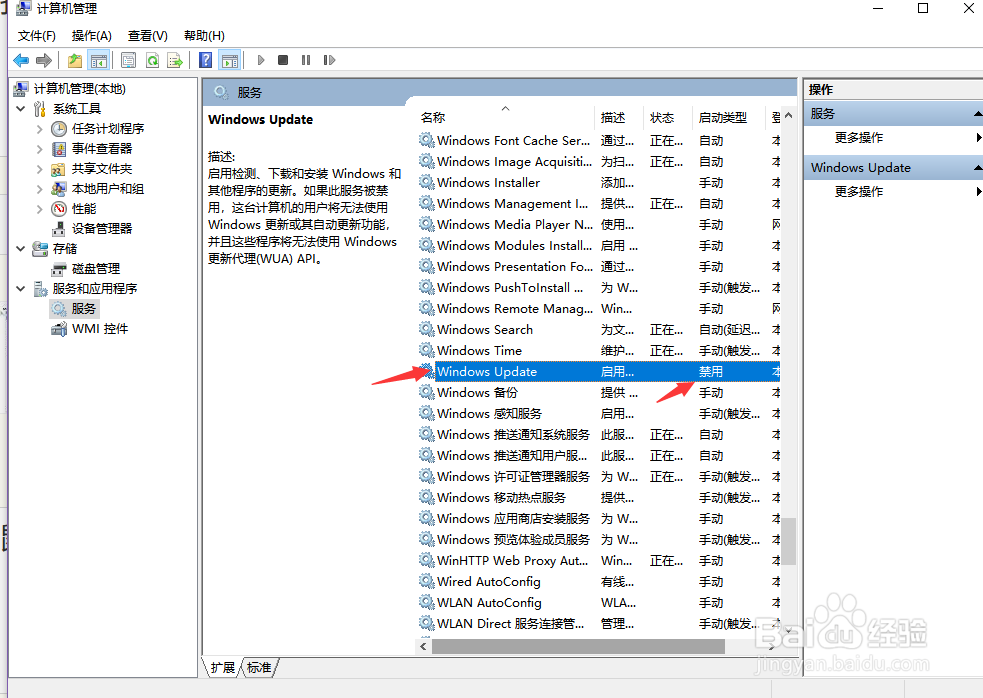
Task: Click the Up one level folder icon
Action: coord(75,60)
